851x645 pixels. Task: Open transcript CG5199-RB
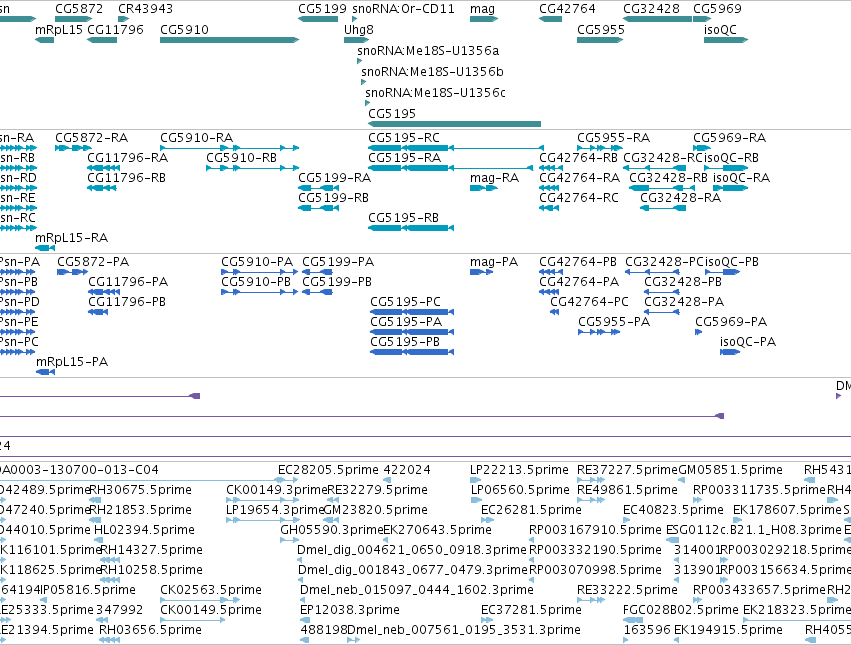click(x=319, y=208)
